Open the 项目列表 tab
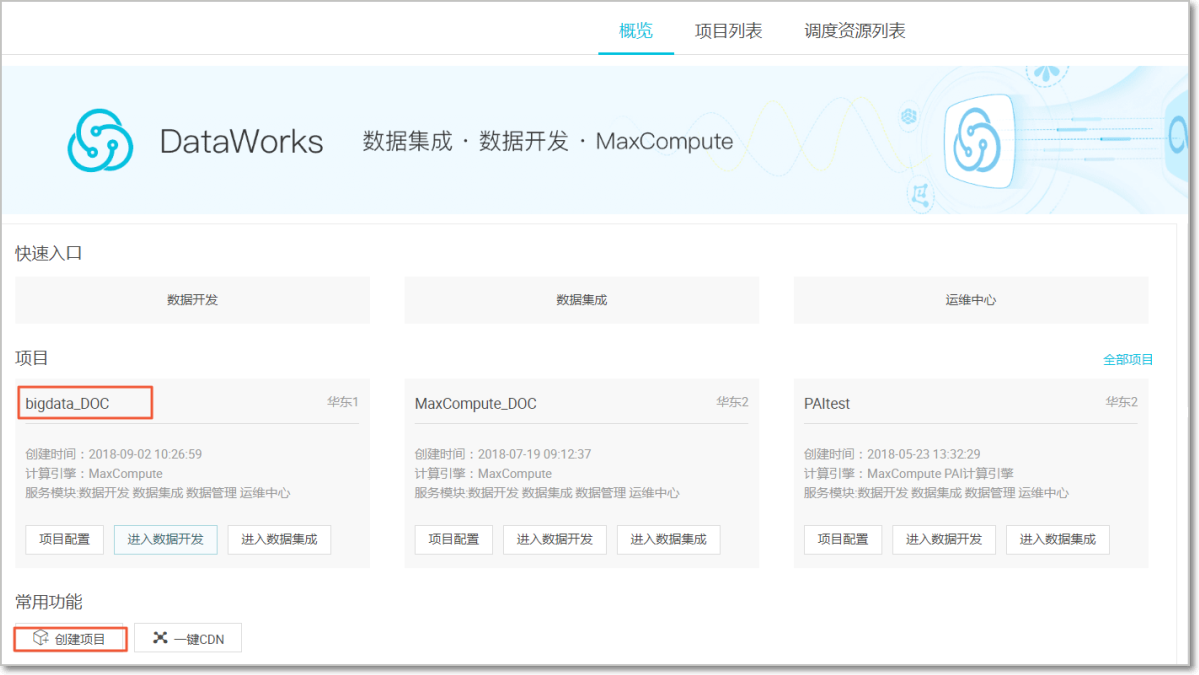The height and width of the screenshot is (675, 1199). [728, 31]
